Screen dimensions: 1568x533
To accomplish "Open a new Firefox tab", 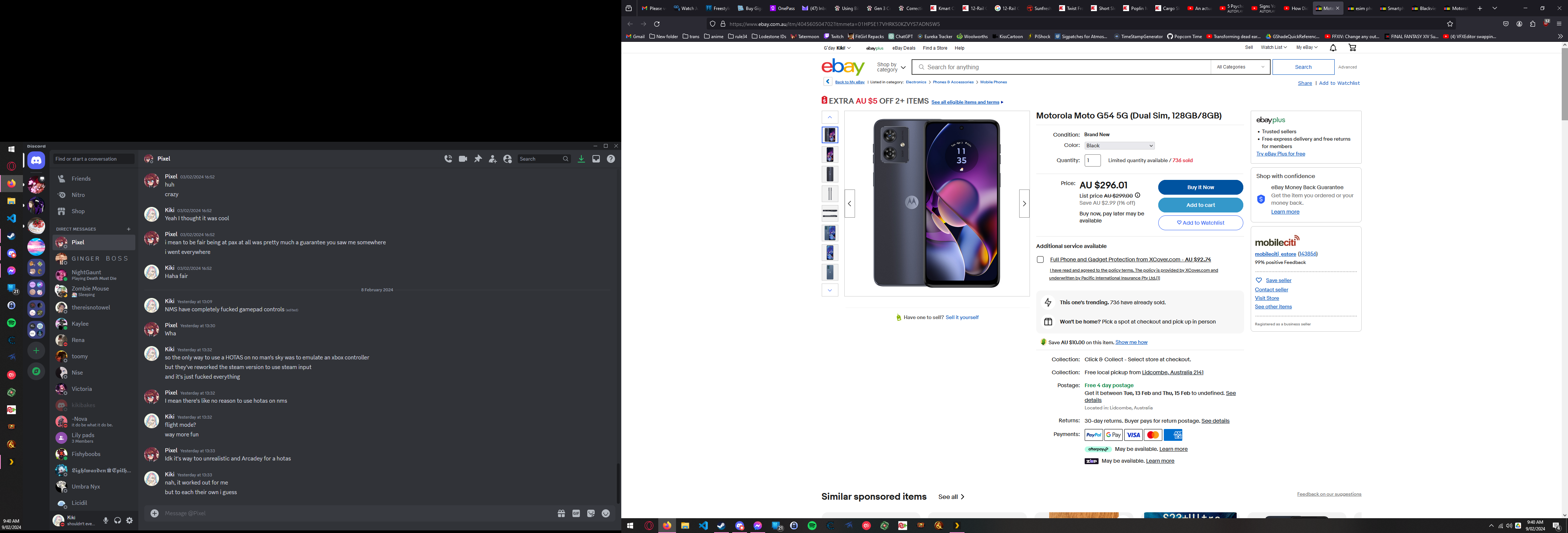I will [1480, 9].
